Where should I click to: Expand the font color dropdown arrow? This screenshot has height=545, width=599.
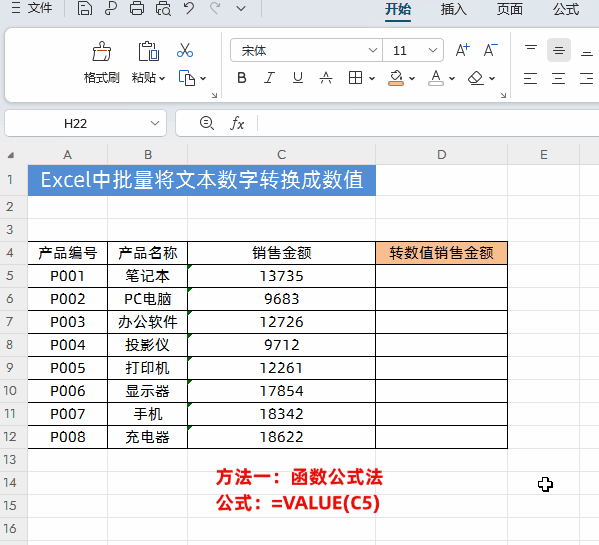click(452, 78)
